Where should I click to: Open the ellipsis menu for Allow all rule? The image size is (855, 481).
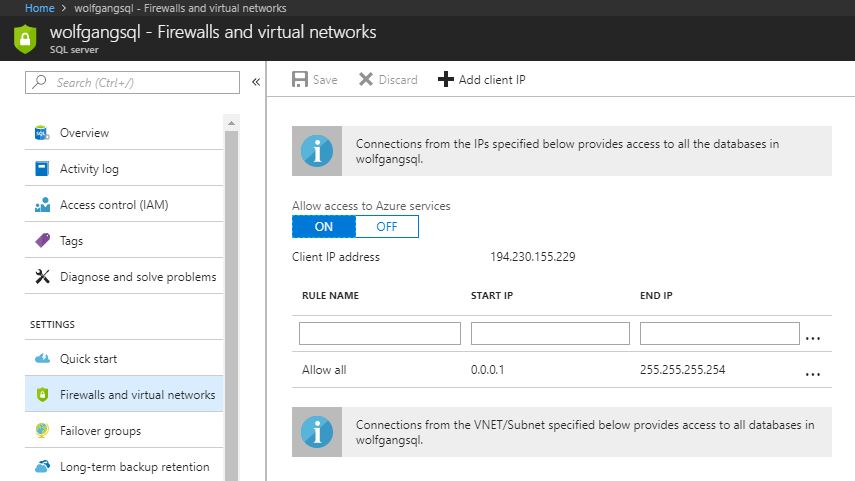point(812,375)
